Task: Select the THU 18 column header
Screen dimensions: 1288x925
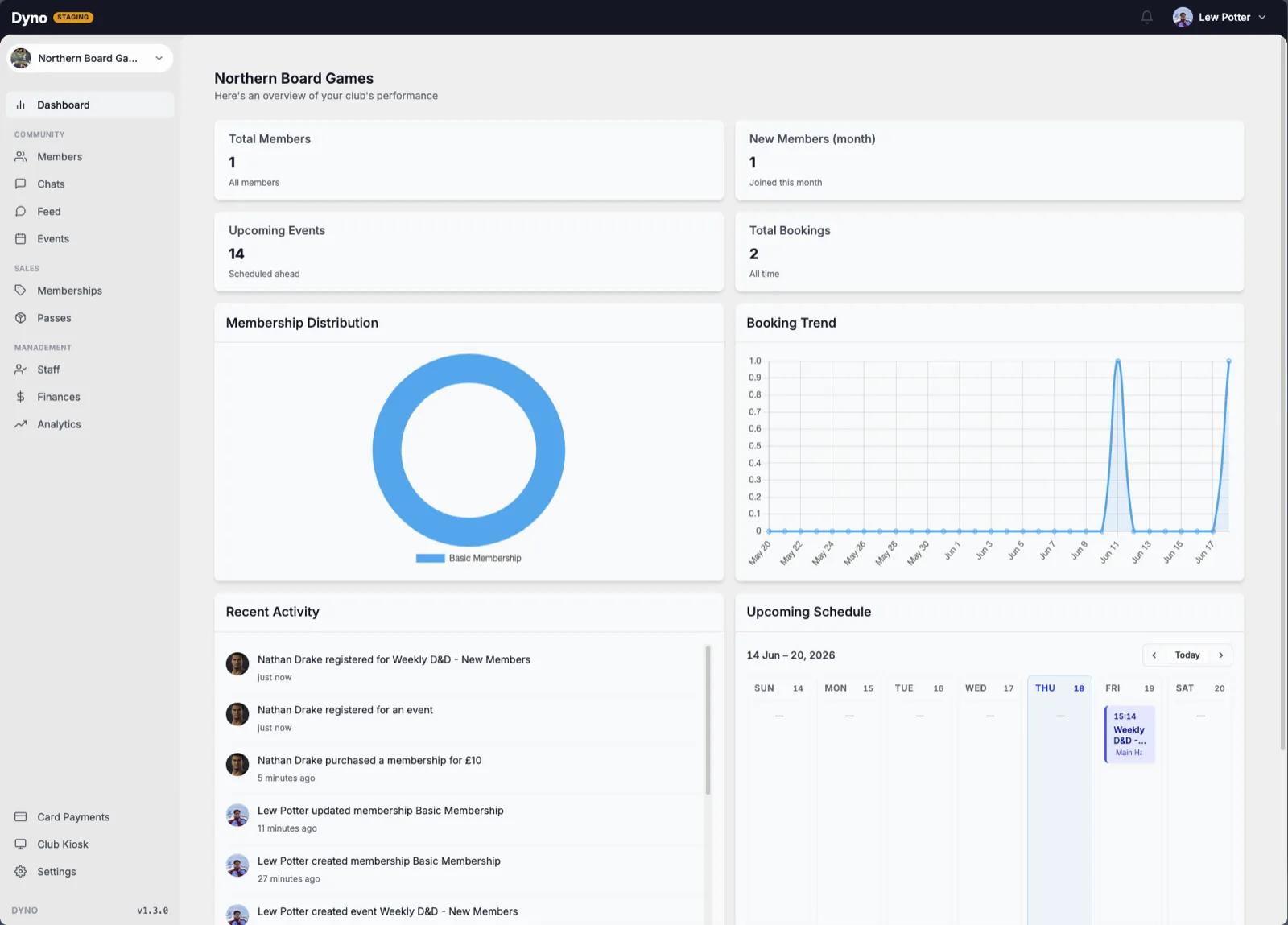Action: [x=1059, y=688]
